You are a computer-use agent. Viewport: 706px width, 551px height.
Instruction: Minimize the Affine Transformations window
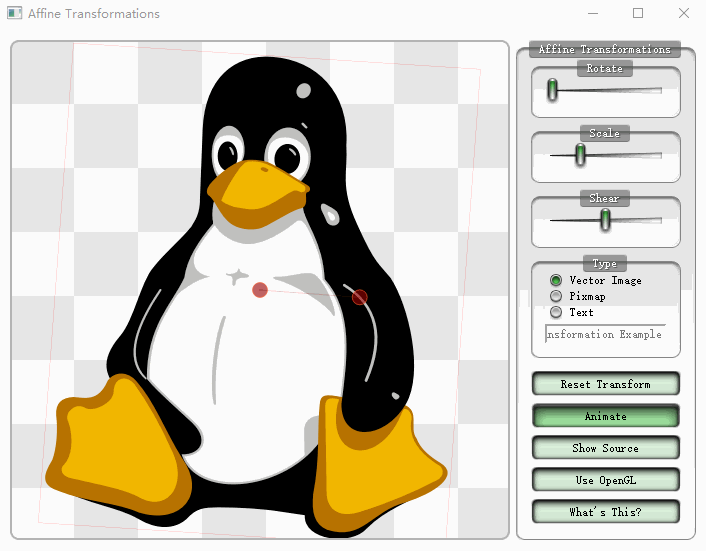click(x=593, y=14)
